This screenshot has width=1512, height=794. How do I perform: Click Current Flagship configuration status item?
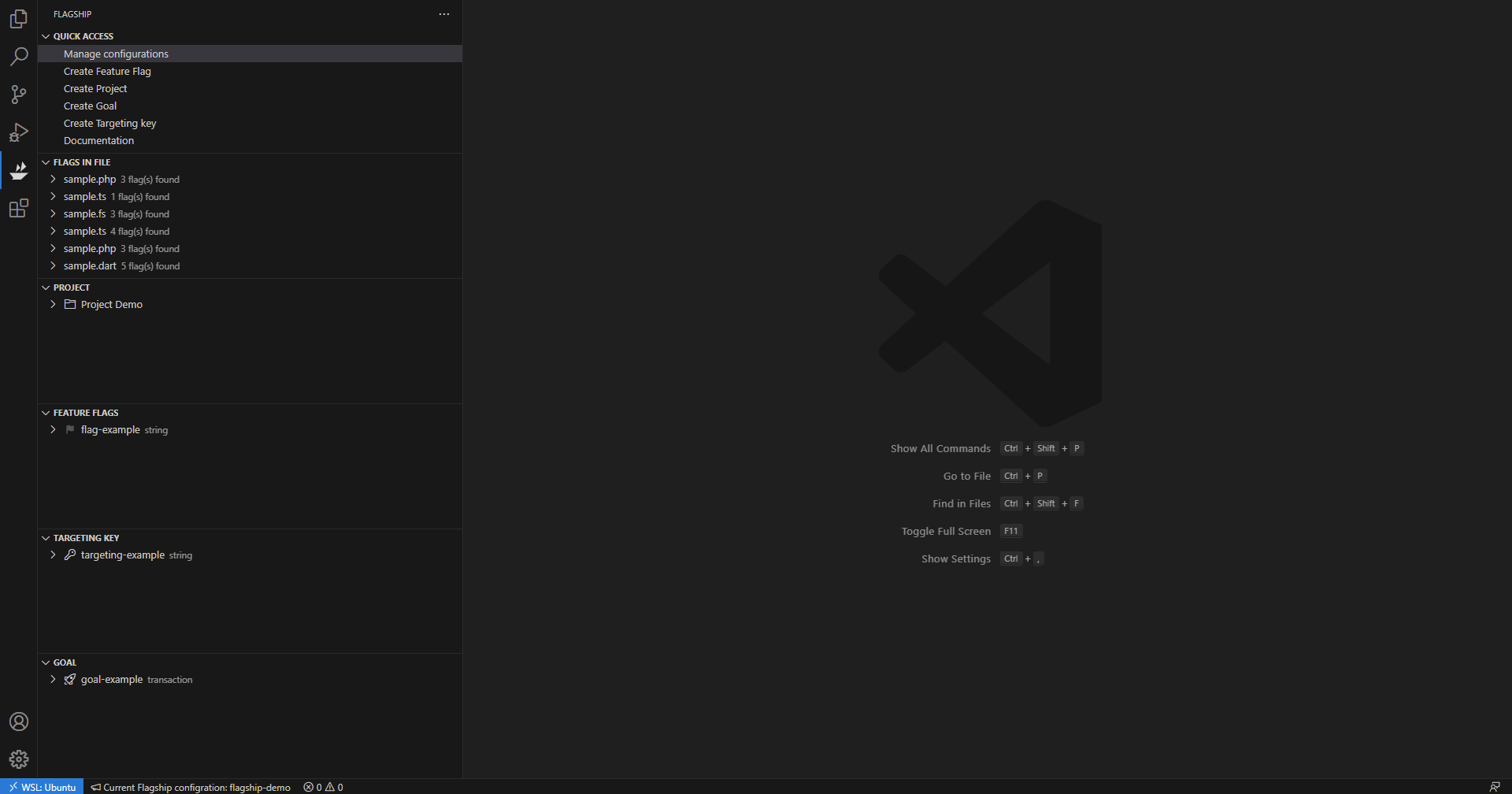[191, 787]
